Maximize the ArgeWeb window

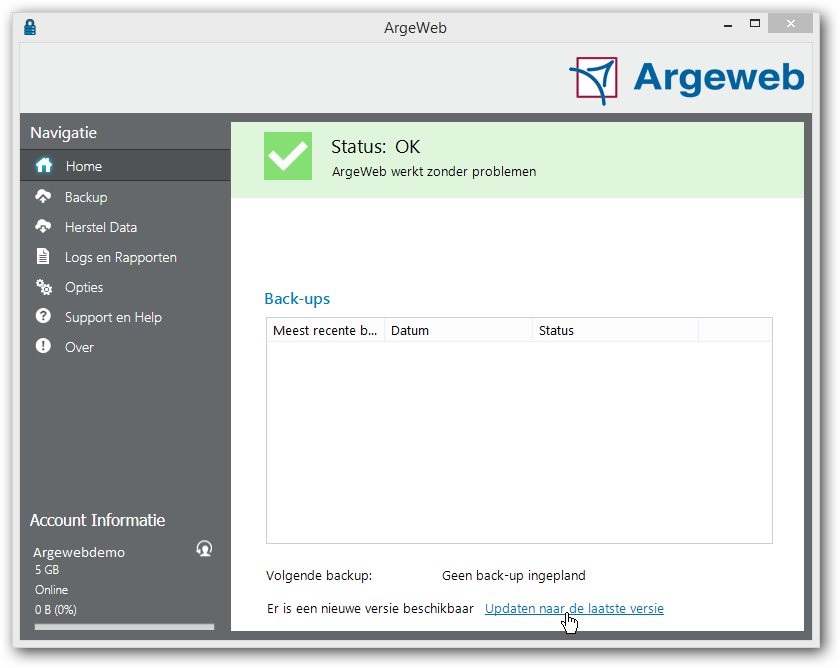[755, 24]
